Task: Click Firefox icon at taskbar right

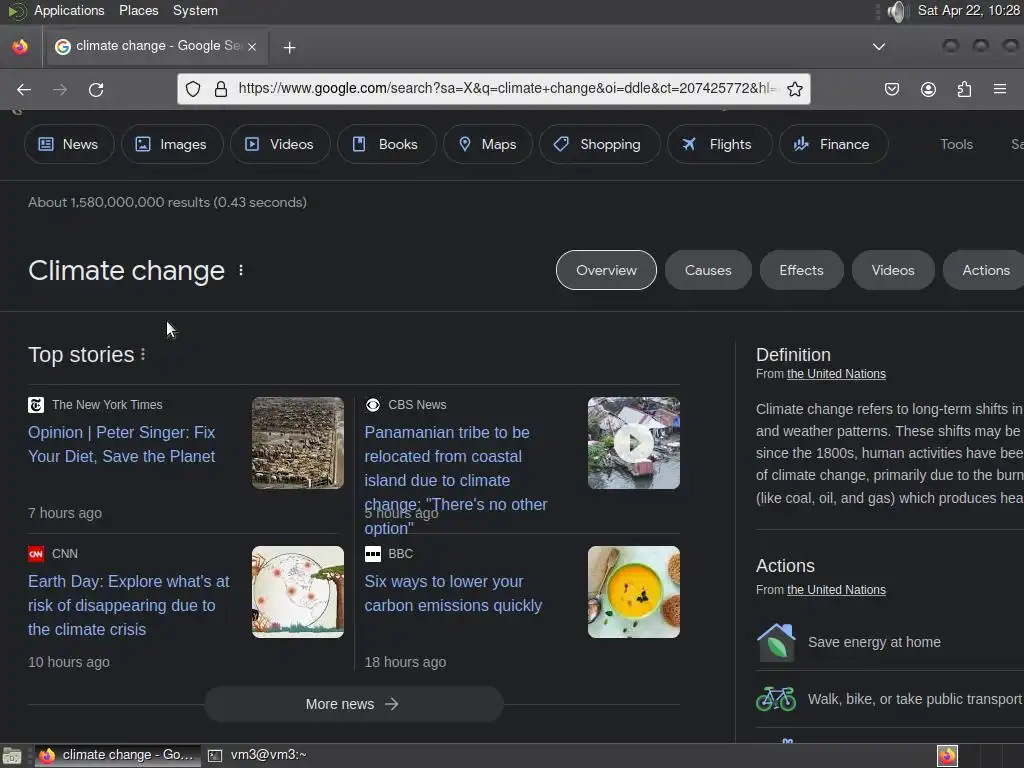Action: pyautogui.click(x=947, y=756)
